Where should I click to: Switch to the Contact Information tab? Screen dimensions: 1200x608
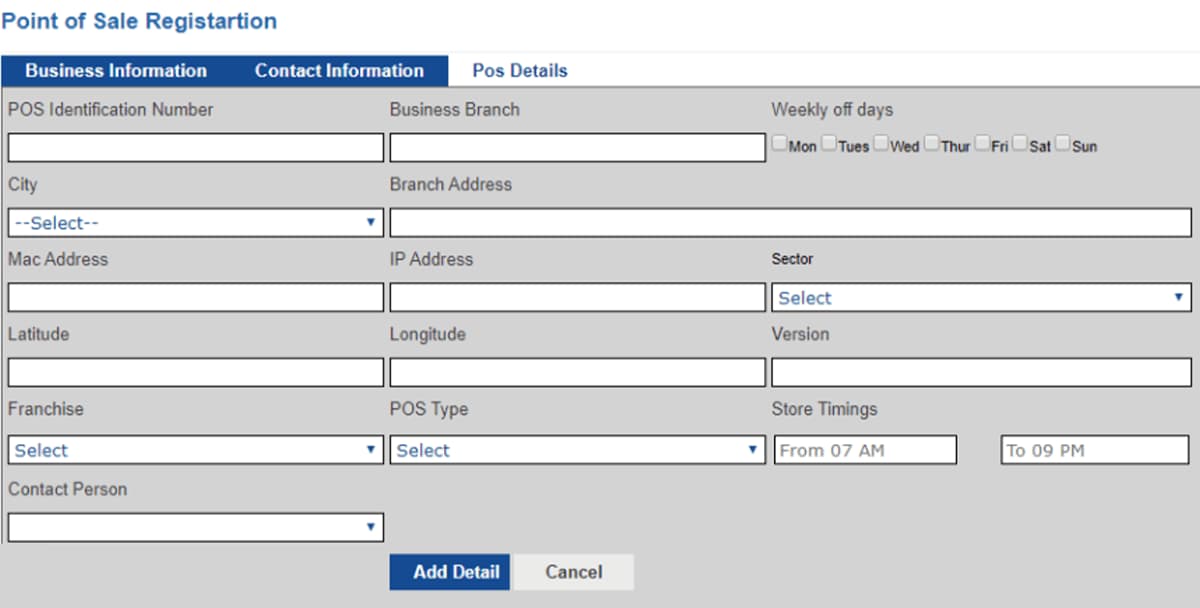click(x=340, y=70)
